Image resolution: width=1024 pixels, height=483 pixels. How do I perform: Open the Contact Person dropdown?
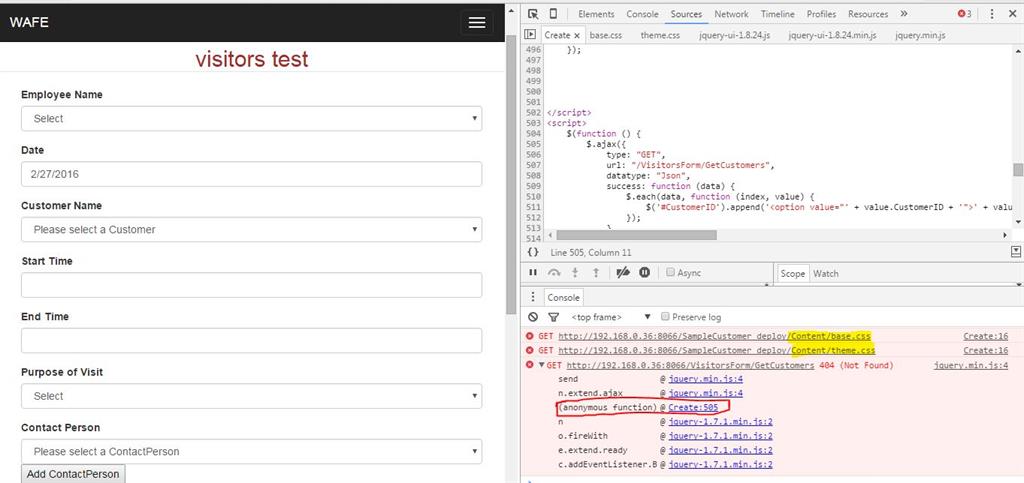pos(251,452)
